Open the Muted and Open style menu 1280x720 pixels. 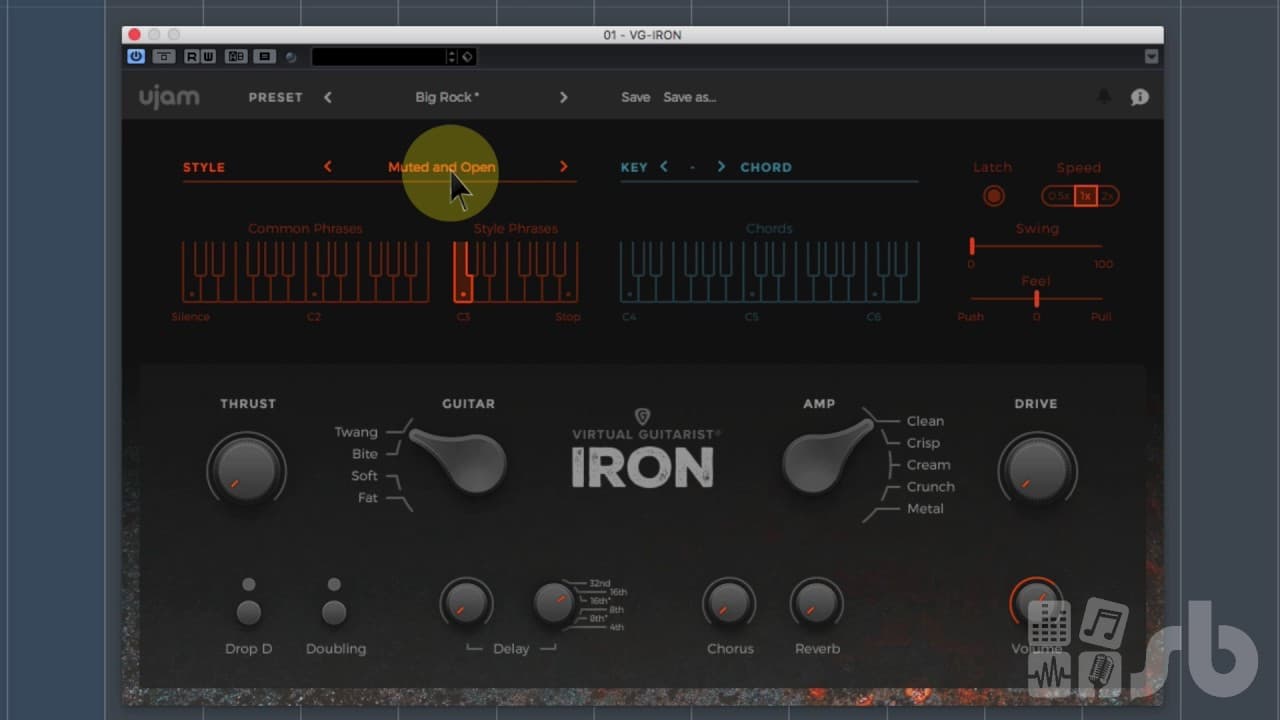(x=442, y=167)
